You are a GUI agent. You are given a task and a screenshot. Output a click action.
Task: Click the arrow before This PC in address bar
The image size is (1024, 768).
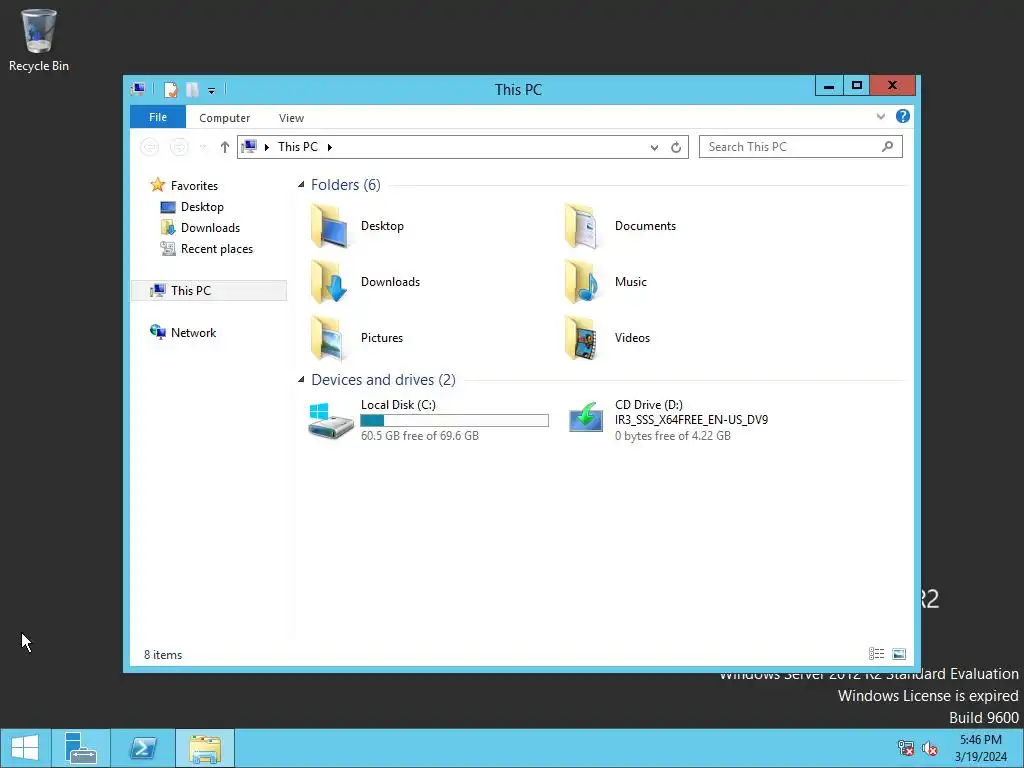tap(266, 148)
